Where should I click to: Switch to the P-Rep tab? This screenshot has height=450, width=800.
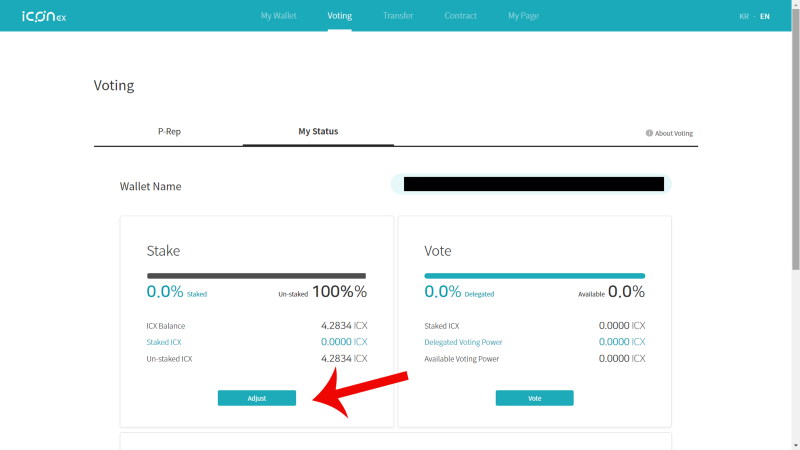(169, 132)
